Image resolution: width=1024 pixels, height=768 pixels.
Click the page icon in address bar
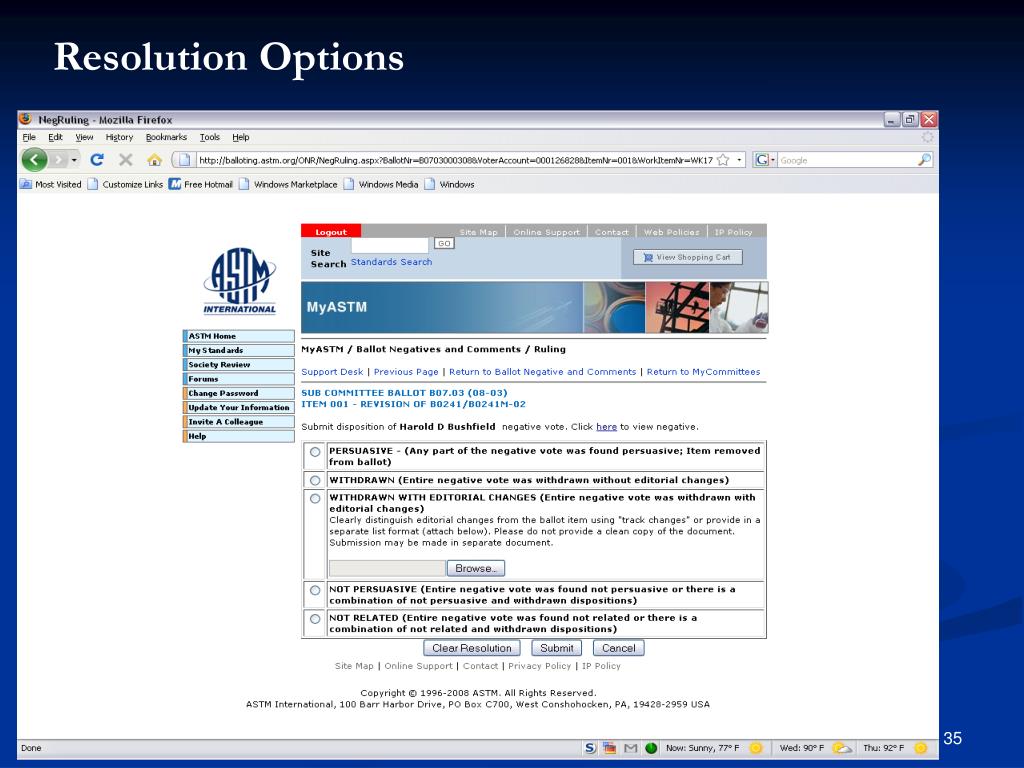tap(184, 160)
